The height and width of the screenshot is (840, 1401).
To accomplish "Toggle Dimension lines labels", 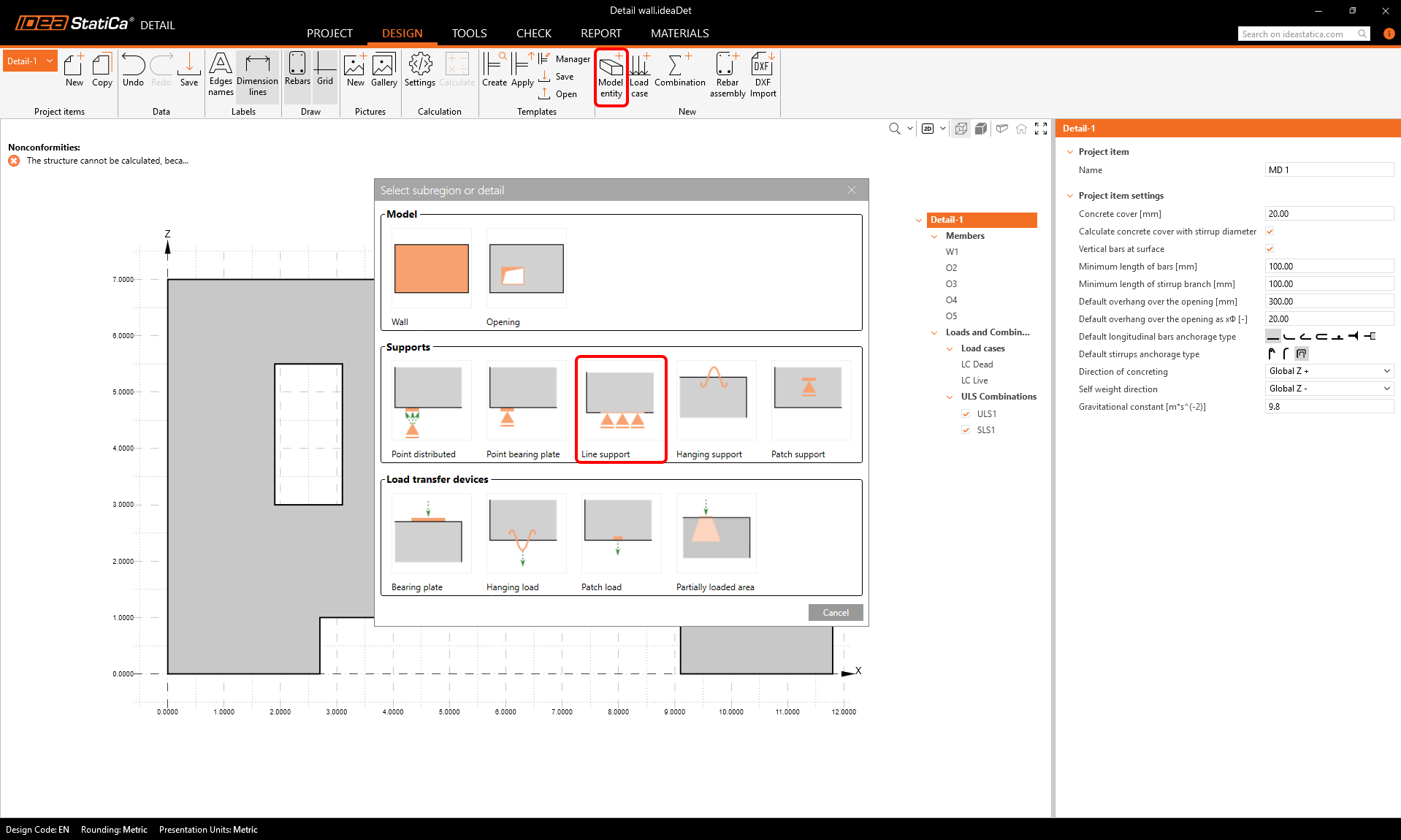I will tap(257, 76).
